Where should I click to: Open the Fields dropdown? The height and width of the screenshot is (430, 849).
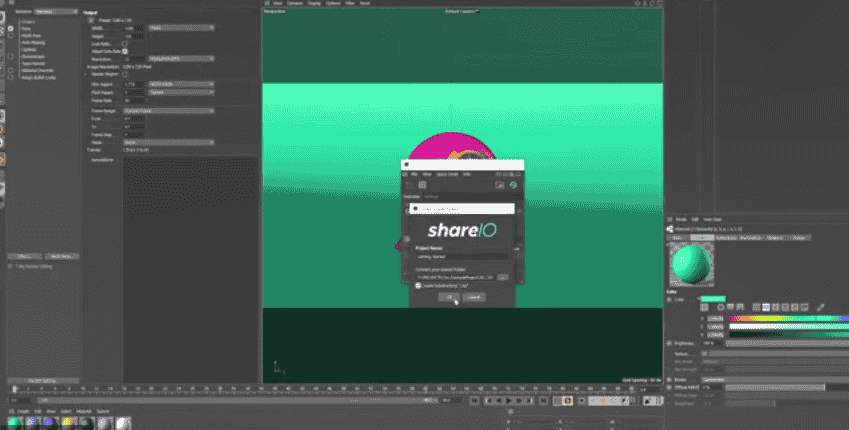[168, 142]
